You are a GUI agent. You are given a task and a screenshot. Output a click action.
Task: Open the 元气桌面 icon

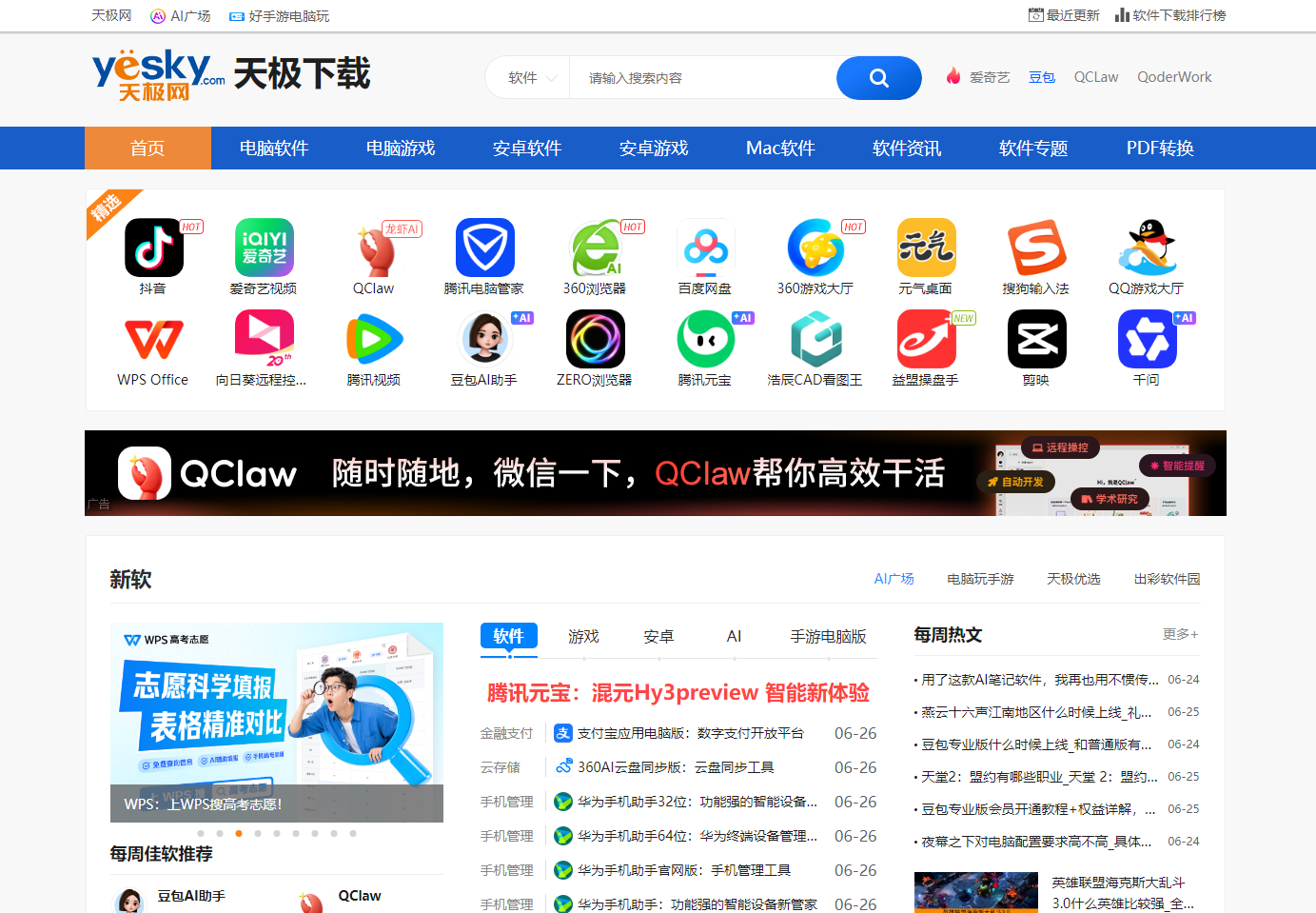pos(926,248)
